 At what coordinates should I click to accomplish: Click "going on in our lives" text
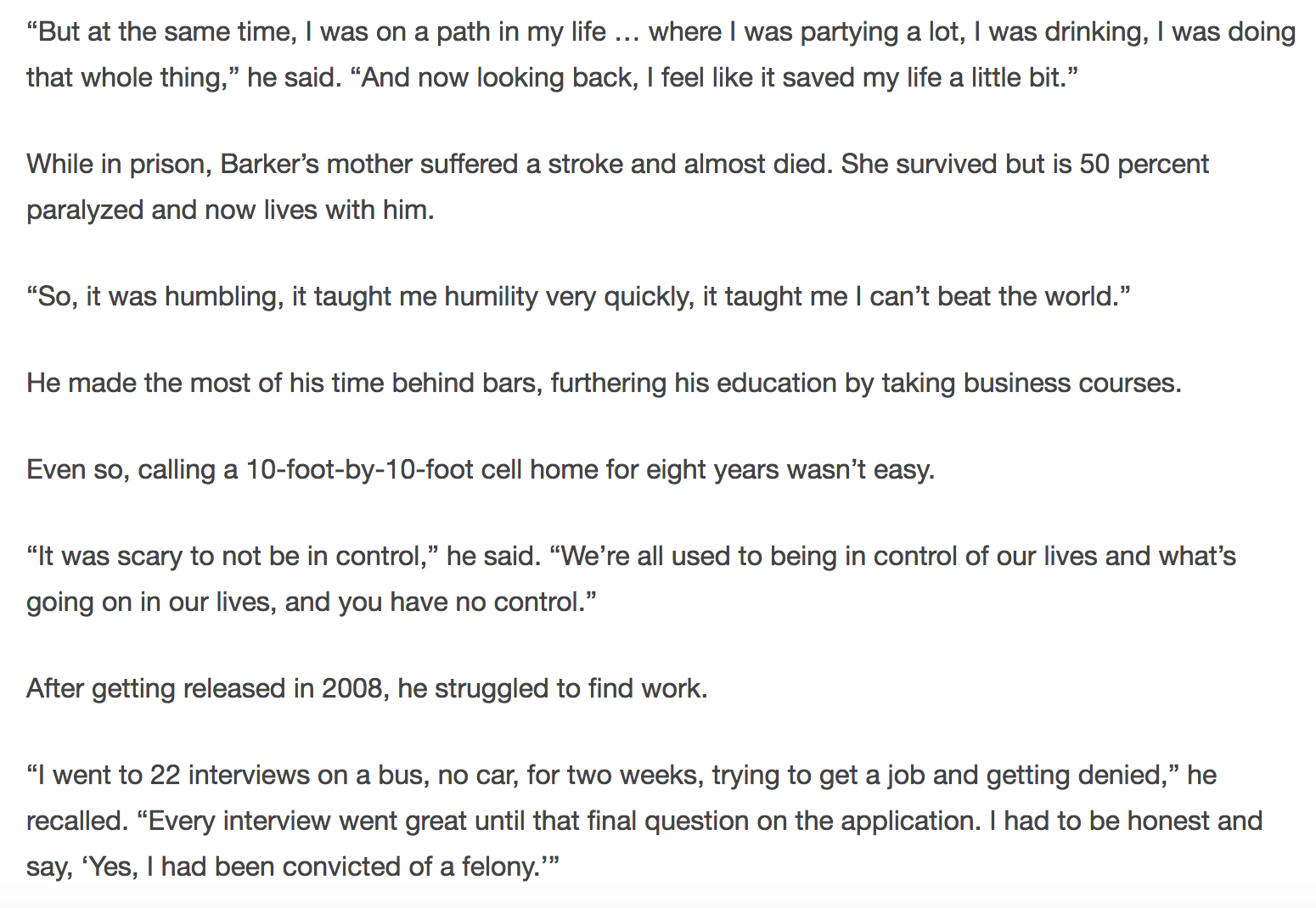[148, 603]
